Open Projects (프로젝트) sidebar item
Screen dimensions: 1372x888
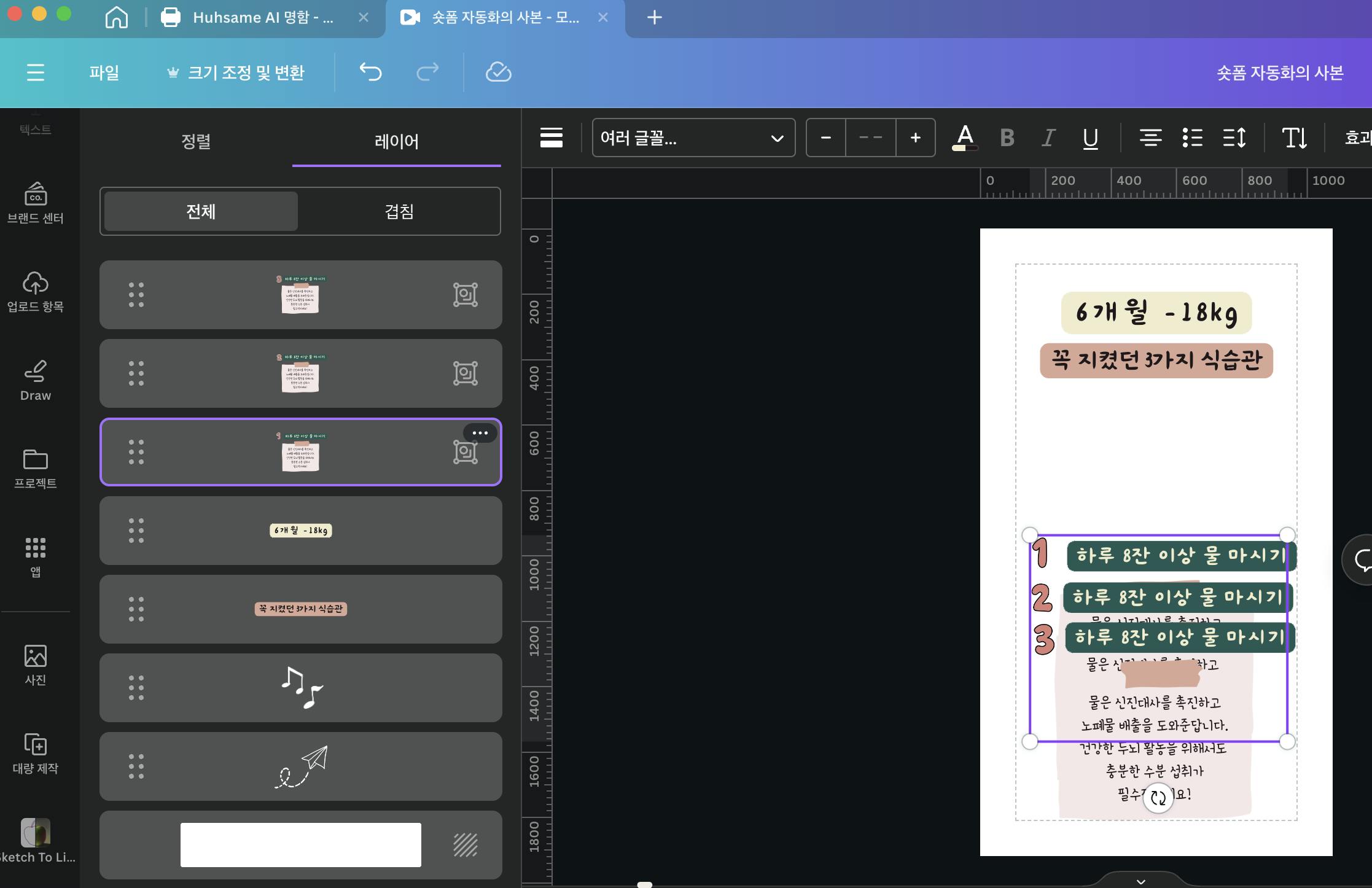point(36,469)
